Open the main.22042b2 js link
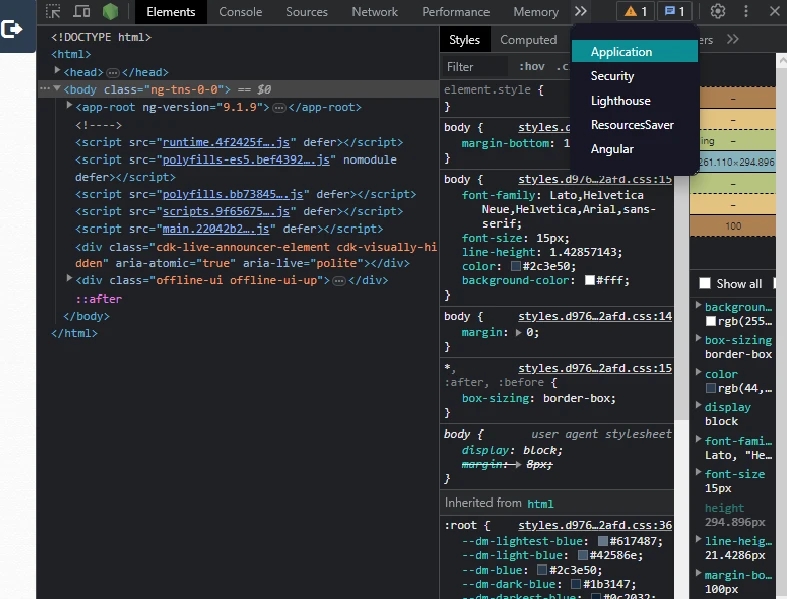This screenshot has width=787, height=599. tap(216, 229)
